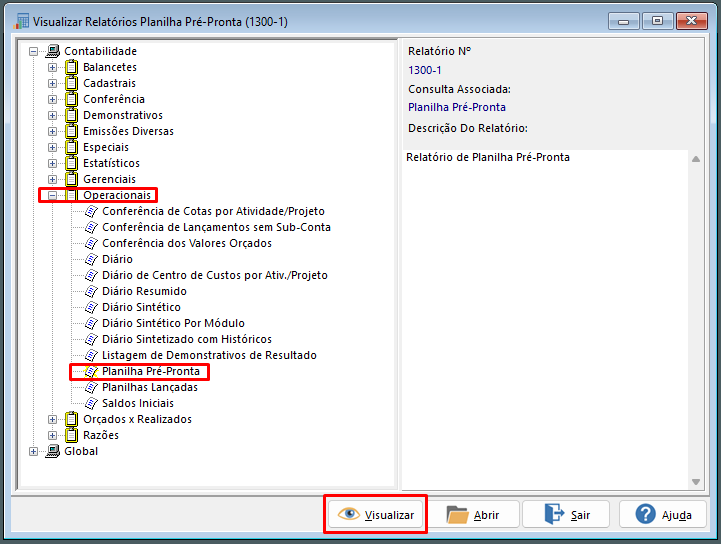Select Listagem de Demonstrativos de Resultado
Screen dimensions: 721x544
coord(209,355)
